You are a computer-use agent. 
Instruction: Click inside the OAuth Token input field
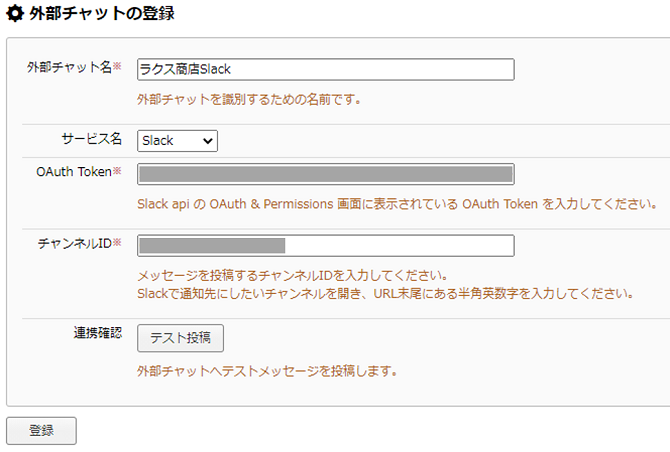point(326,174)
